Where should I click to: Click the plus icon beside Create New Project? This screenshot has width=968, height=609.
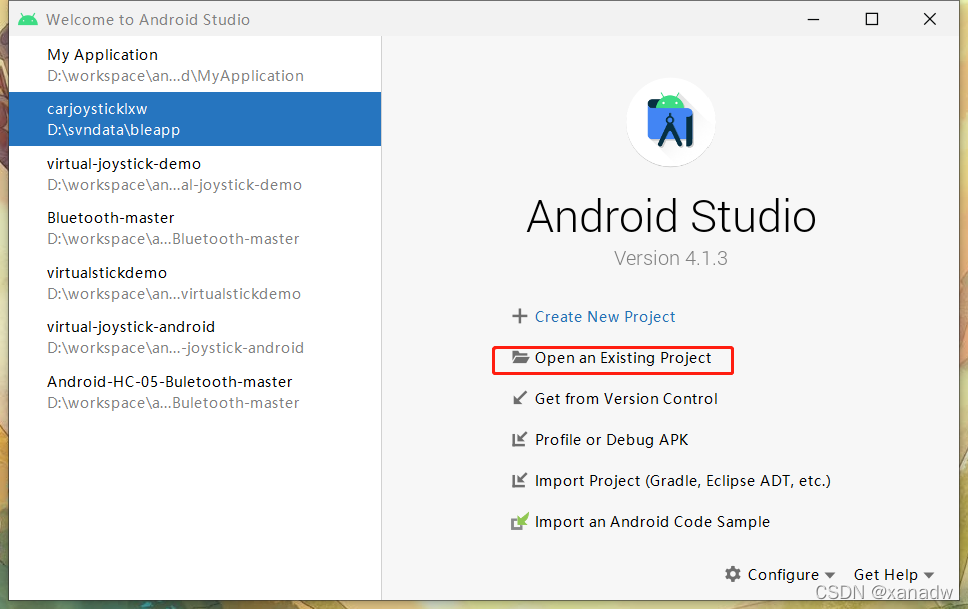point(520,316)
